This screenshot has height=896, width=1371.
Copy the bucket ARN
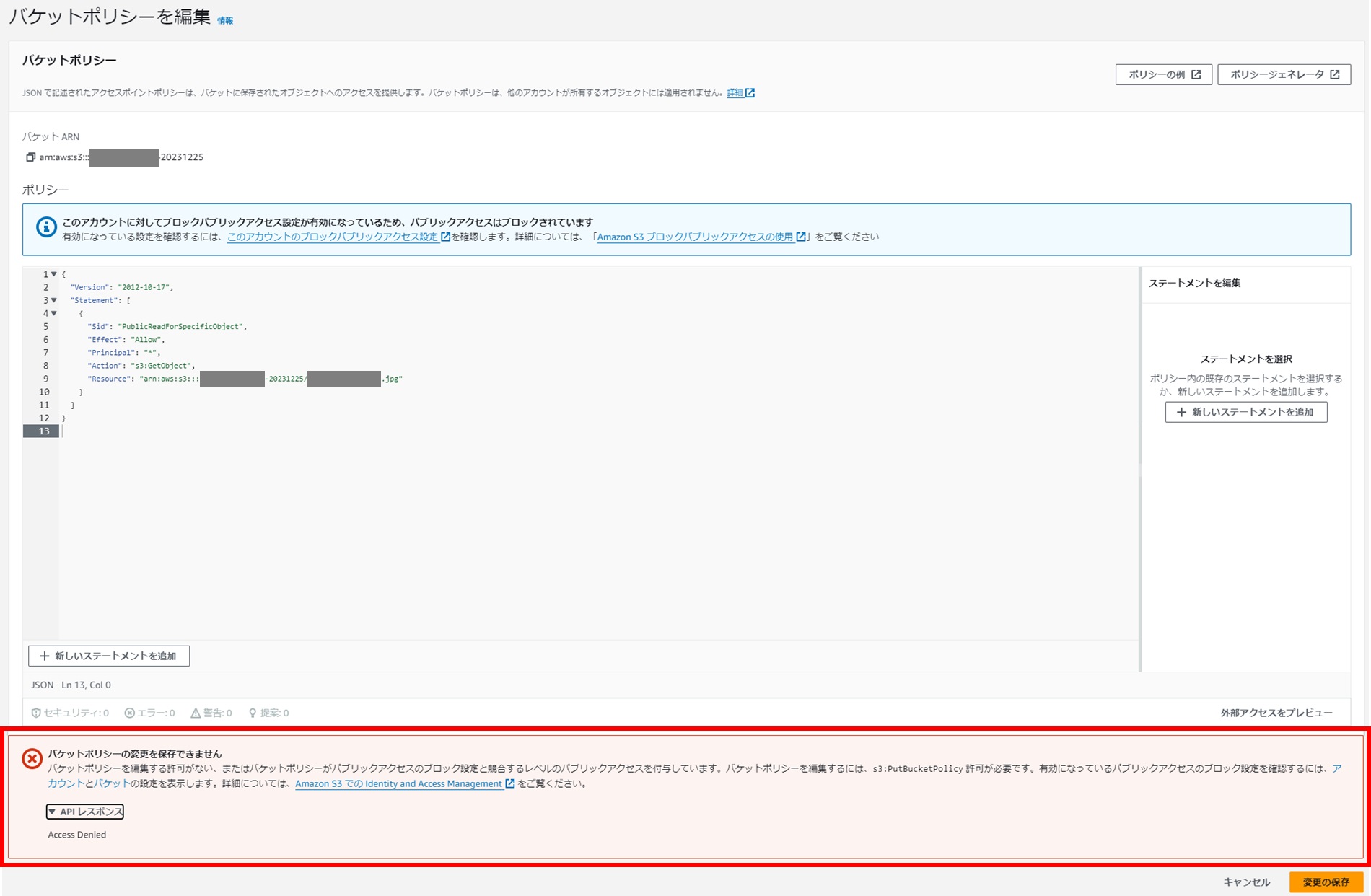click(x=32, y=157)
